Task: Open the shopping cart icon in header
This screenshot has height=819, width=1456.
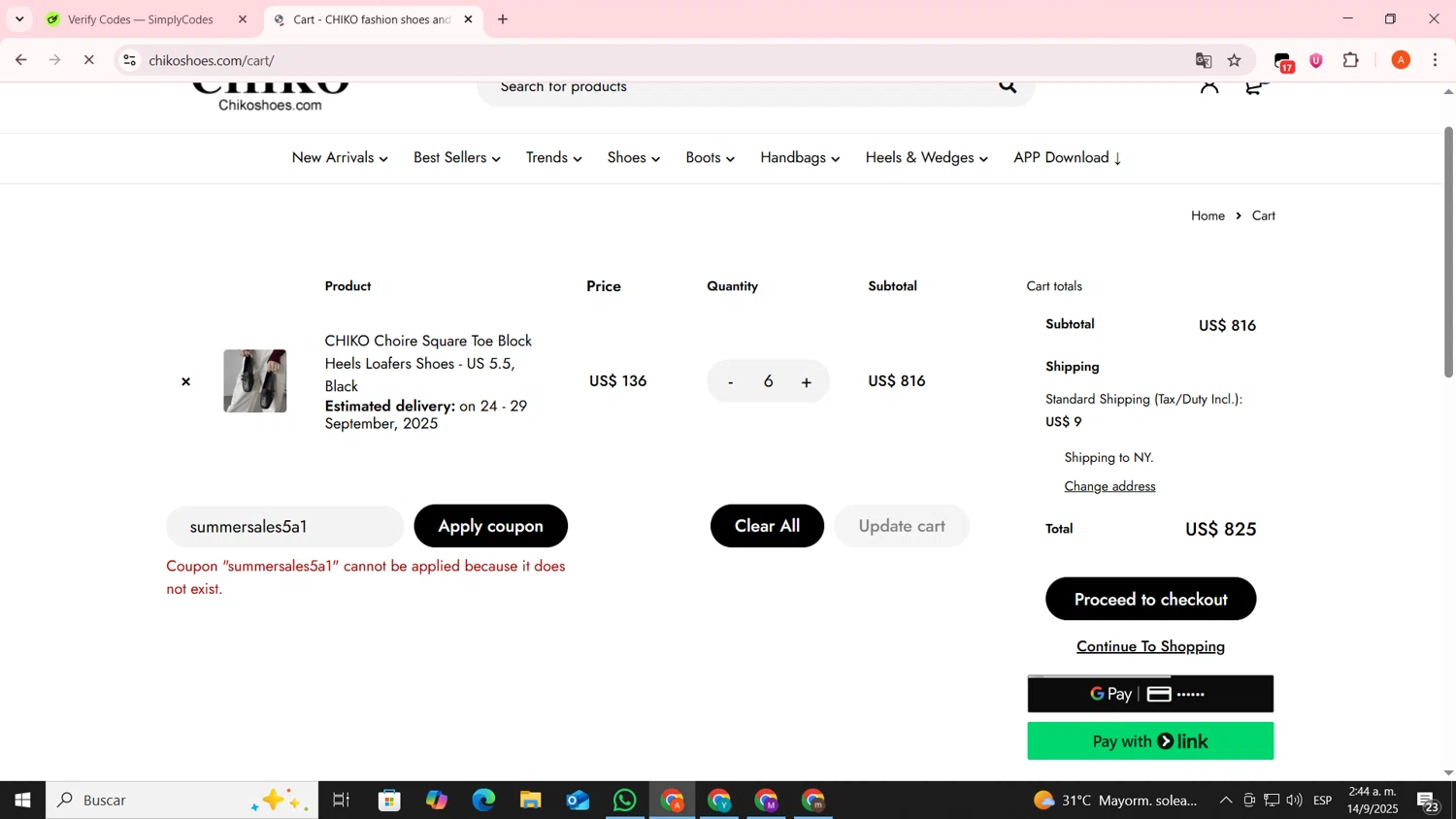Action: (x=1255, y=87)
